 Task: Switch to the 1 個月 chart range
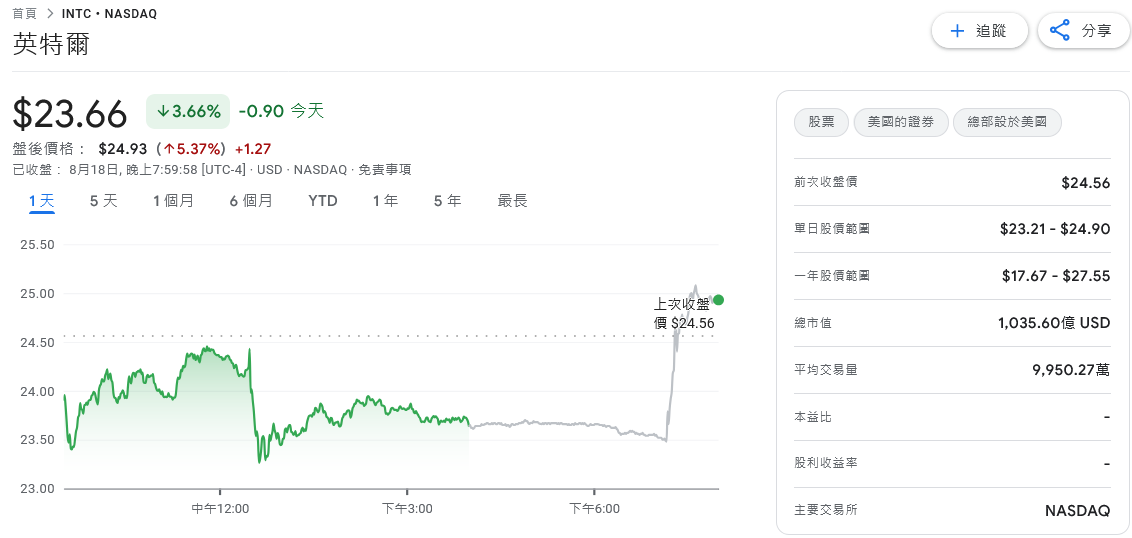pos(173,201)
